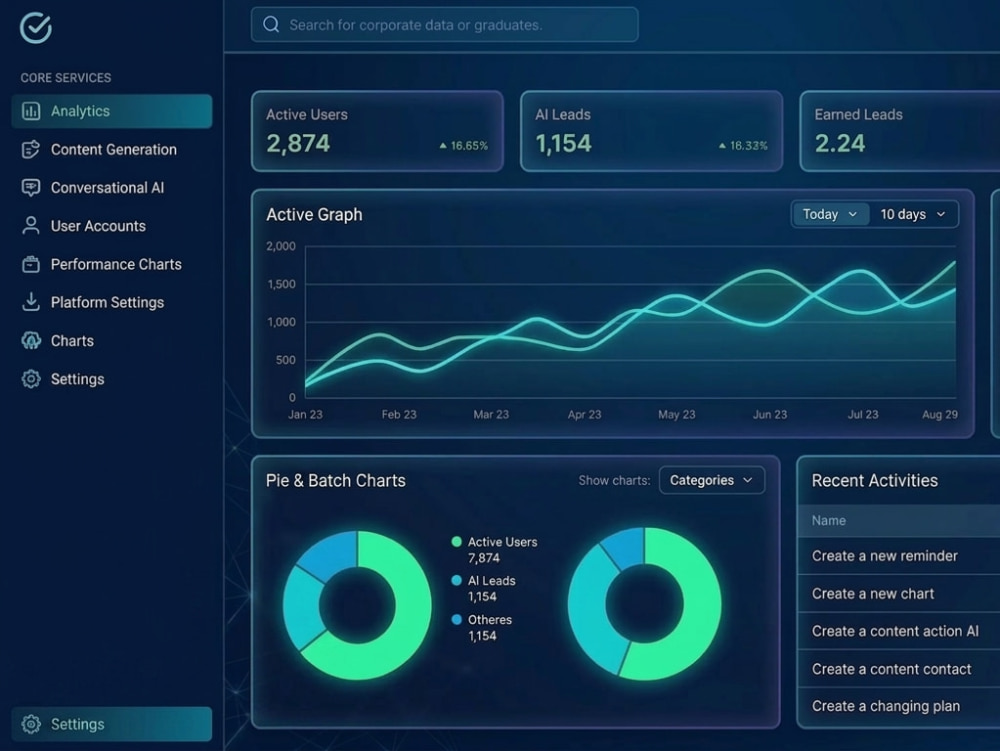
Task: Click the blue AI Leads legend dot
Action: [x=457, y=581]
